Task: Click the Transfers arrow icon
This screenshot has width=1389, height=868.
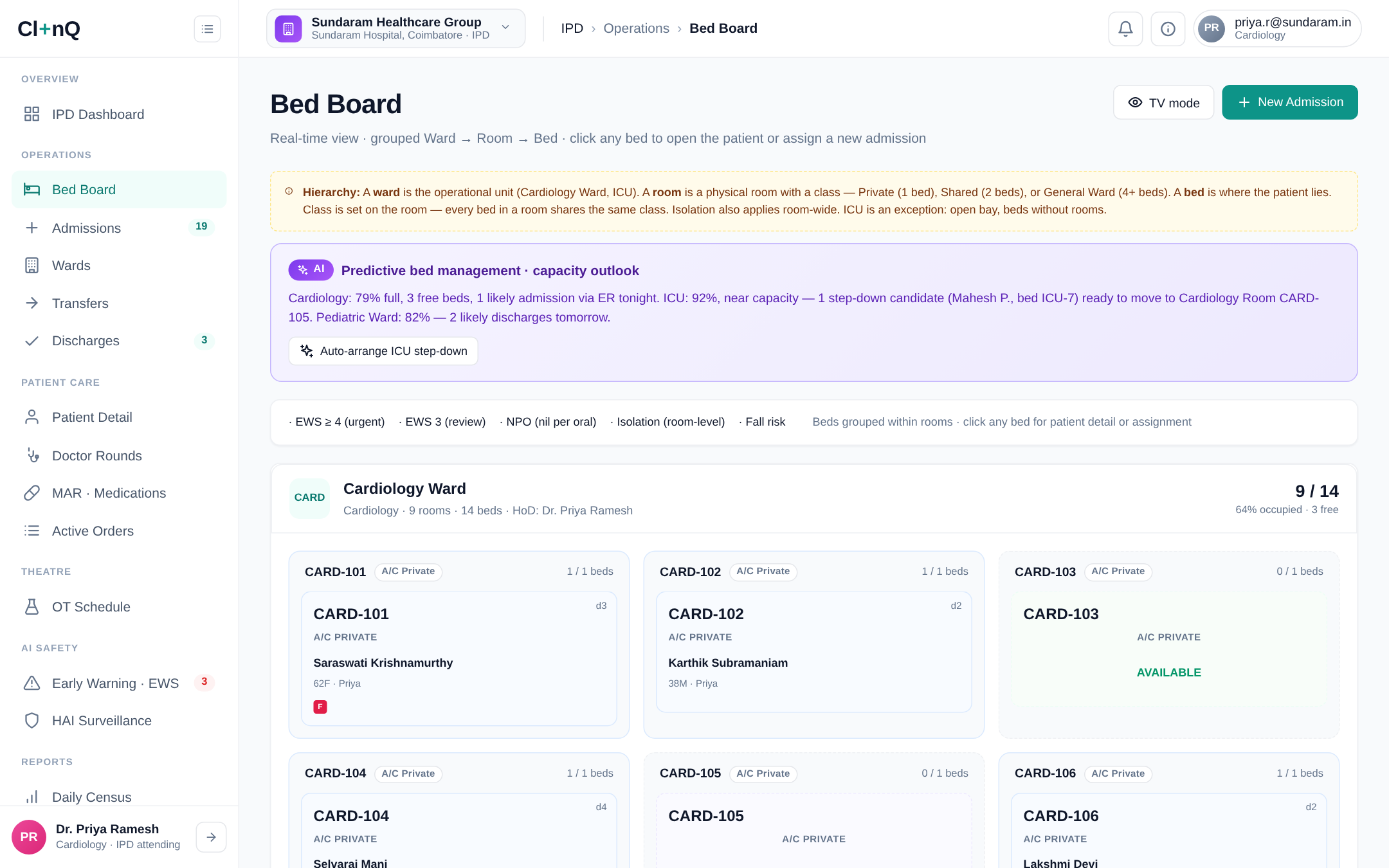Action: 32,303
